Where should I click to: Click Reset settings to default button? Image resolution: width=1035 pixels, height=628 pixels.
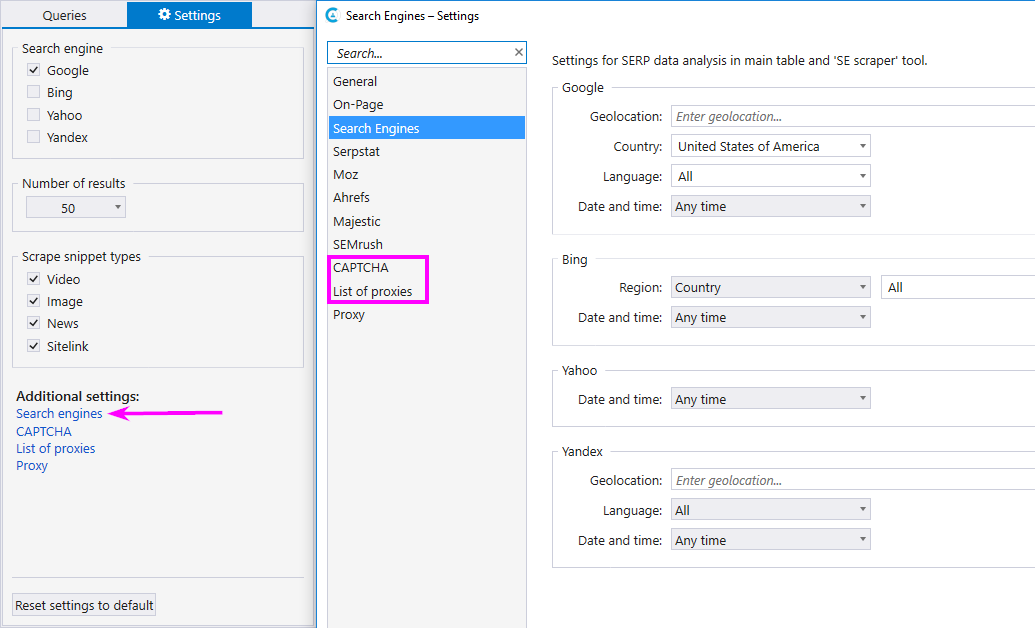(x=84, y=605)
